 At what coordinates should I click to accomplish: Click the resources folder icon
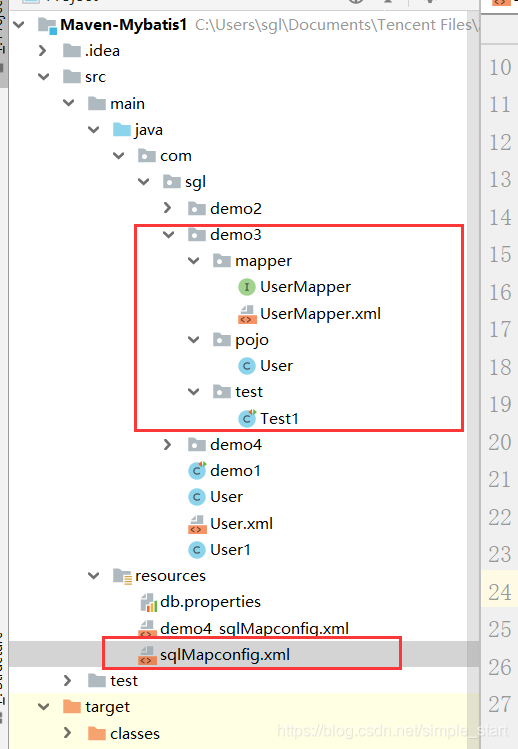click(122, 576)
